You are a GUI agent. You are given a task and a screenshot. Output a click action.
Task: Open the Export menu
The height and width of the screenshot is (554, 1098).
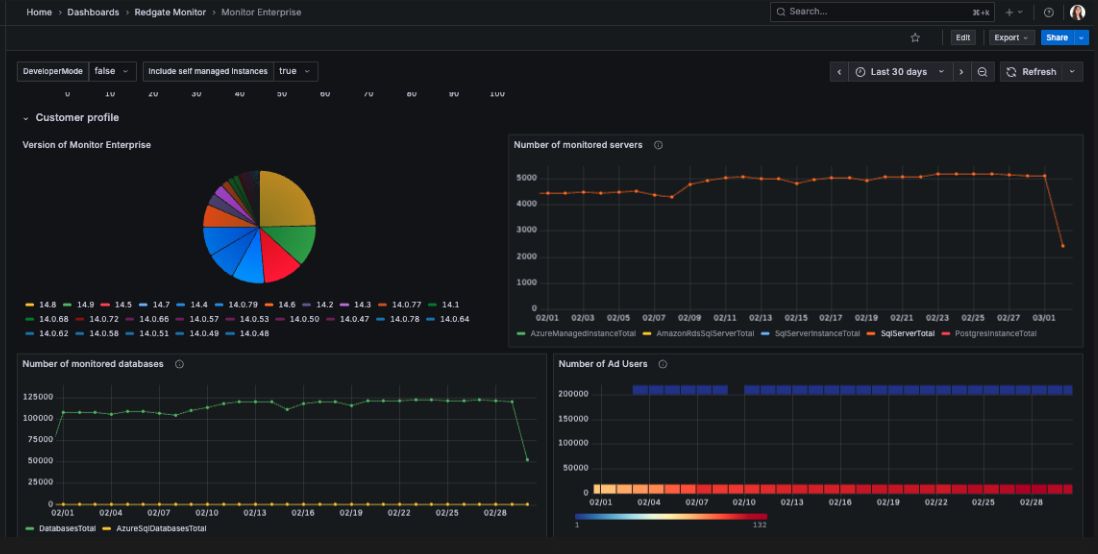pos(1011,38)
